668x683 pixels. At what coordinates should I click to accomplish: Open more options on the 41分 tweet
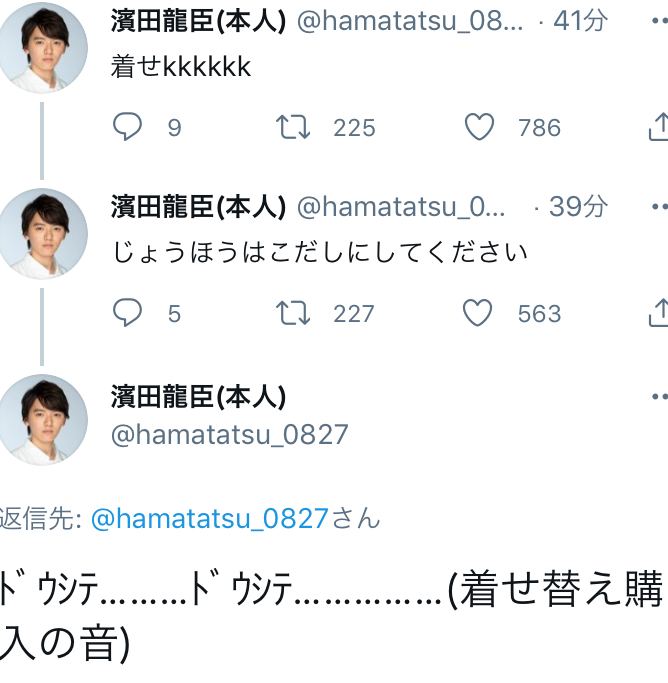point(658,21)
